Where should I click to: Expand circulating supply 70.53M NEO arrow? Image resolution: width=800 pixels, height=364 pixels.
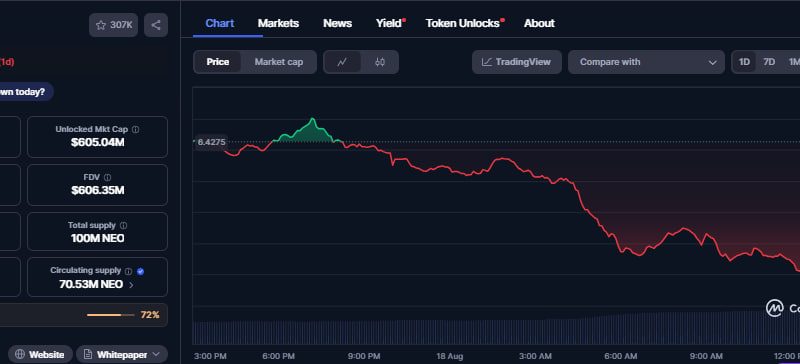pyautogui.click(x=131, y=285)
